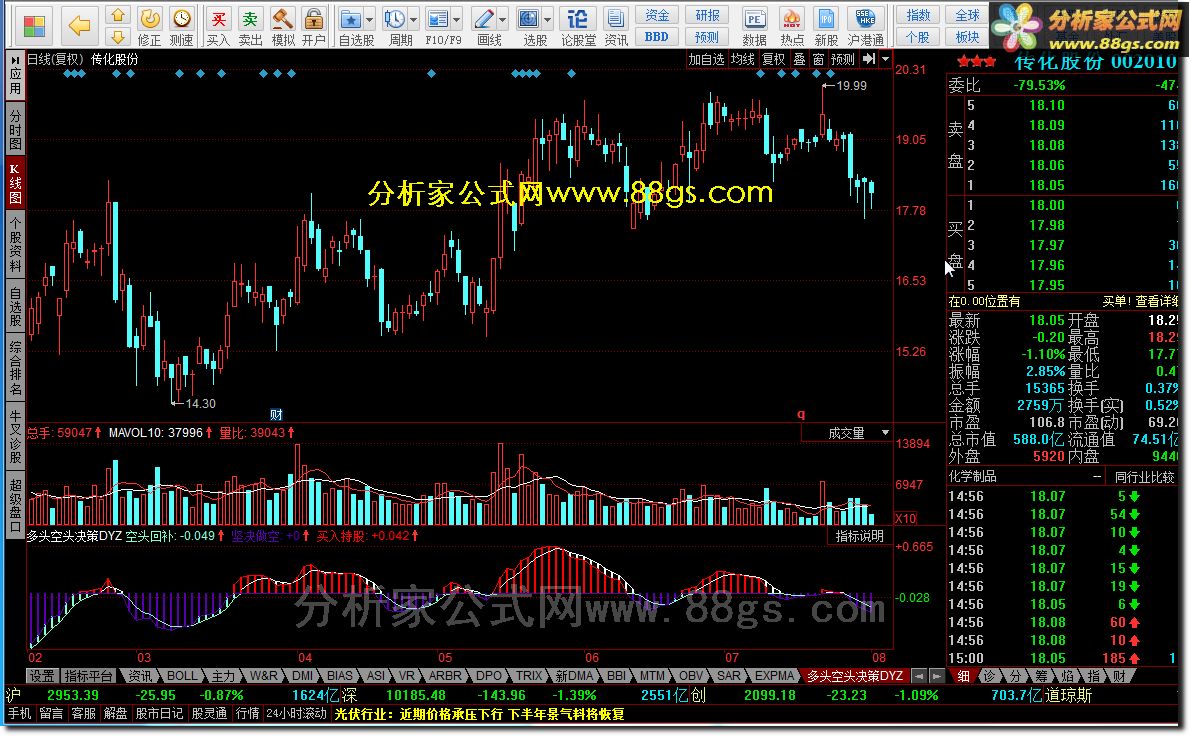
Task: Expand the 周期 dropdown arrow
Action: click(414, 20)
